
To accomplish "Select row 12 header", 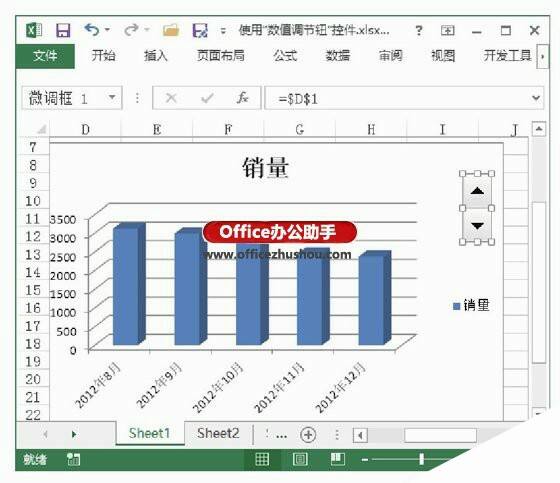I will click(x=33, y=236).
